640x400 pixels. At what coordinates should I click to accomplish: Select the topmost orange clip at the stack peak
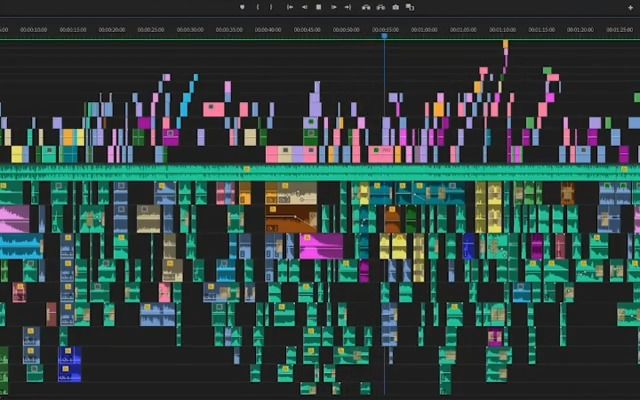coord(506,44)
